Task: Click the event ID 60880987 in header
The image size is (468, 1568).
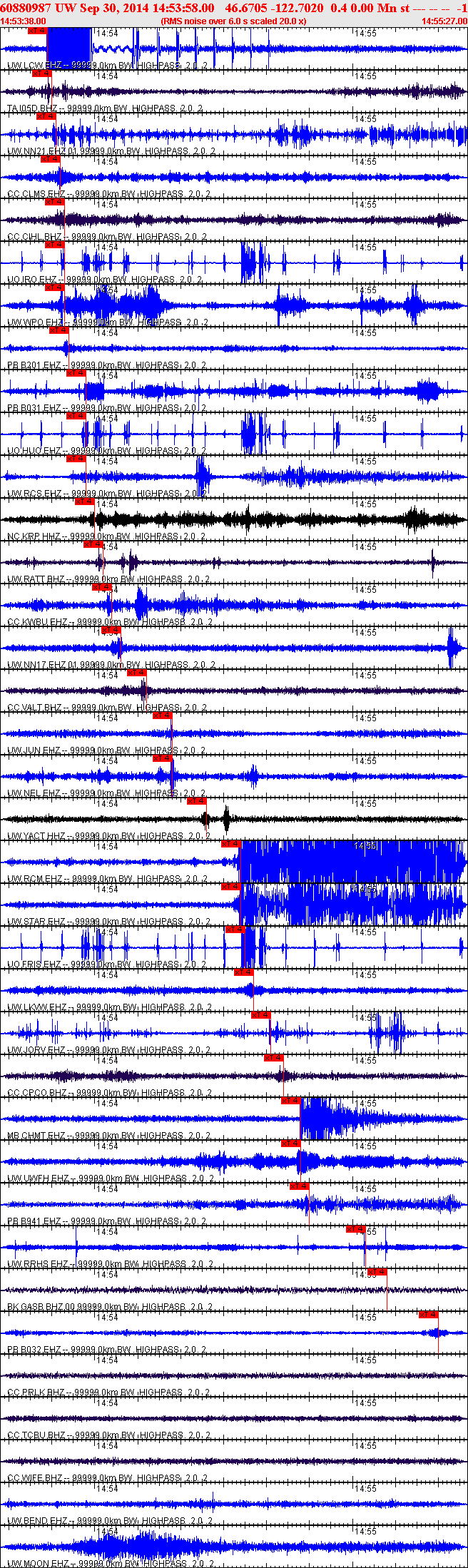Action: pos(26,8)
